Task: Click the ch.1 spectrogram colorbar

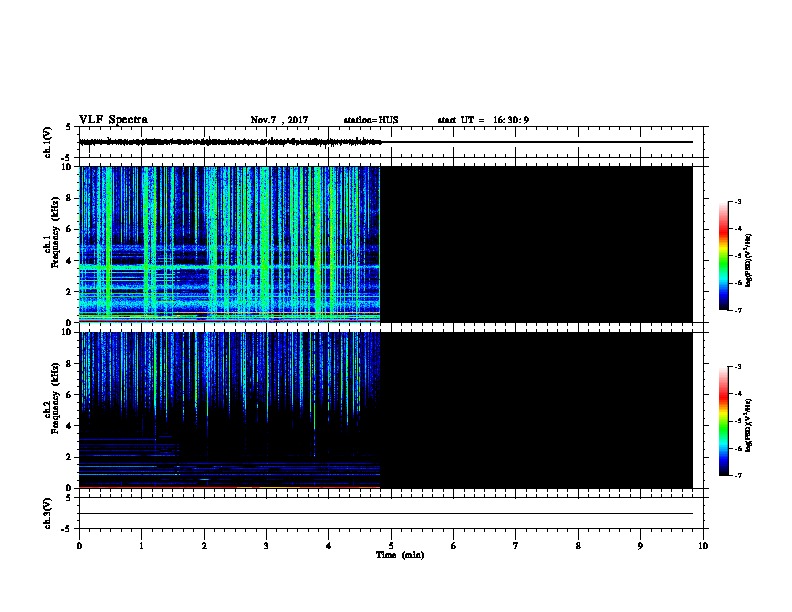Action: pyautogui.click(x=724, y=255)
